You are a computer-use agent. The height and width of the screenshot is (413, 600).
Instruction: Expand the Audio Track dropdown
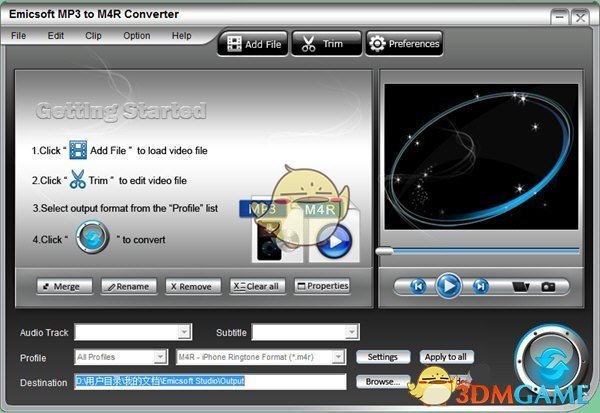pos(184,332)
